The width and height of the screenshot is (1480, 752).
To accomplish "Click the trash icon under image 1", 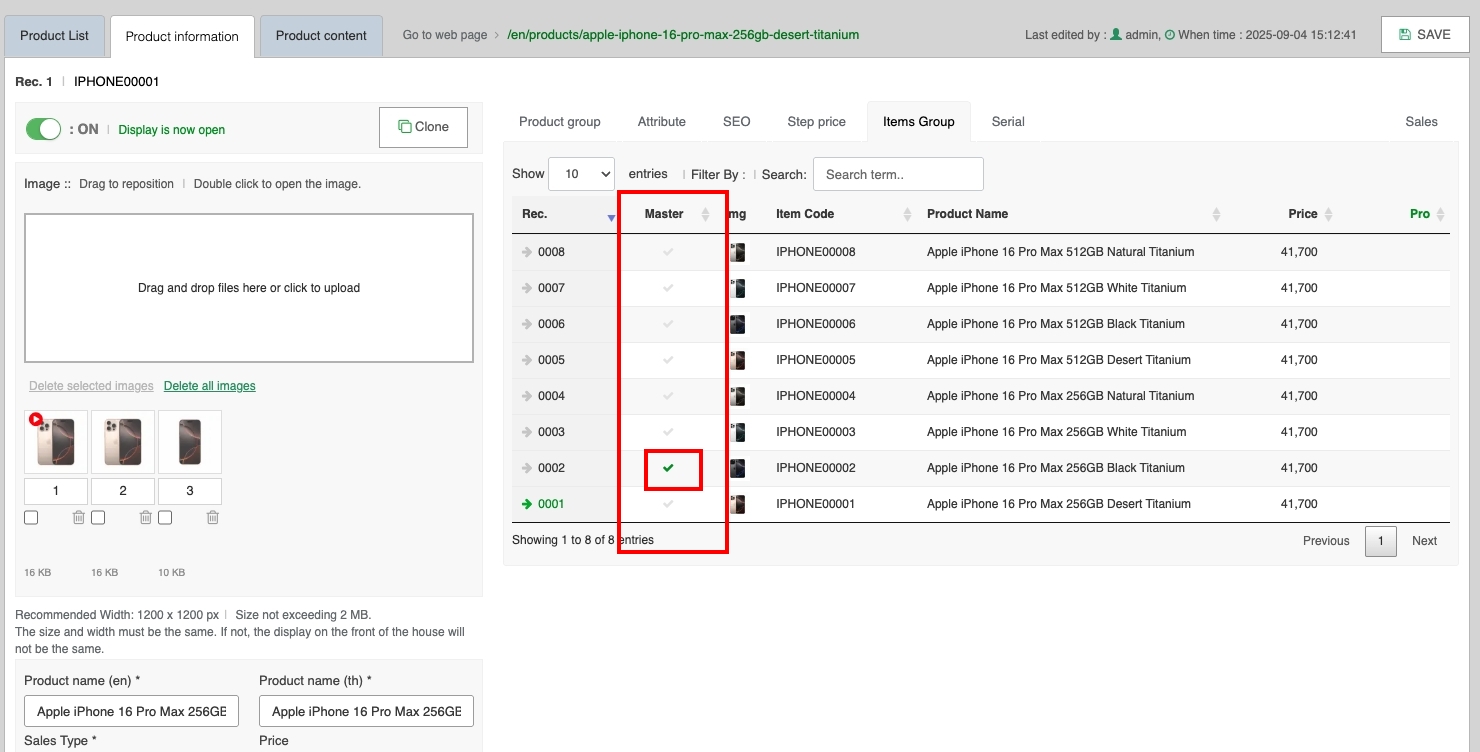I will pos(79,518).
